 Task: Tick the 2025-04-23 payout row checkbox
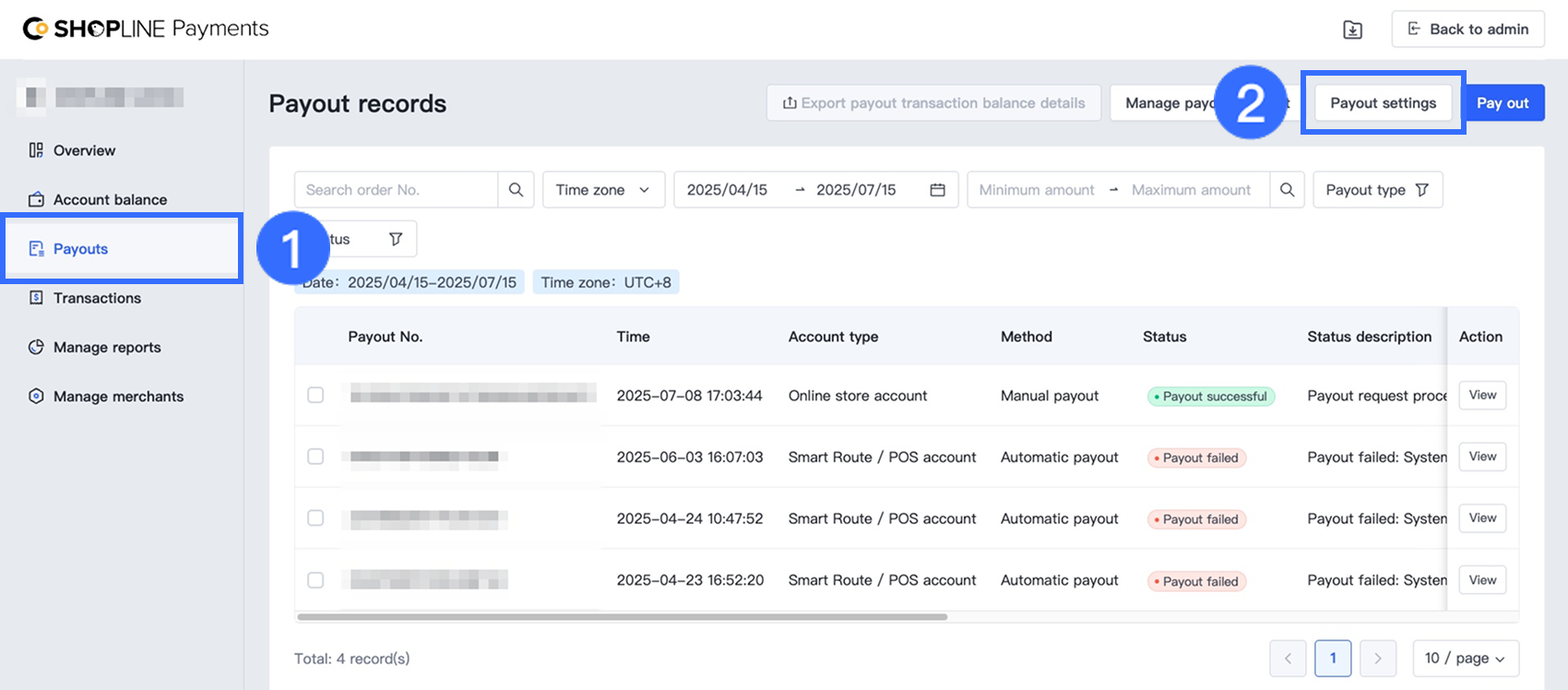(x=315, y=580)
